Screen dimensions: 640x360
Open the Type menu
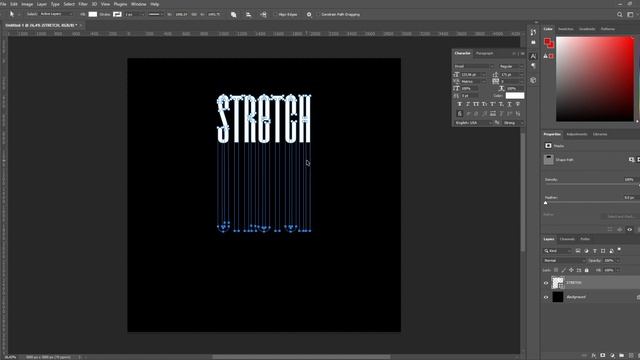pyautogui.click(x=55, y=4)
